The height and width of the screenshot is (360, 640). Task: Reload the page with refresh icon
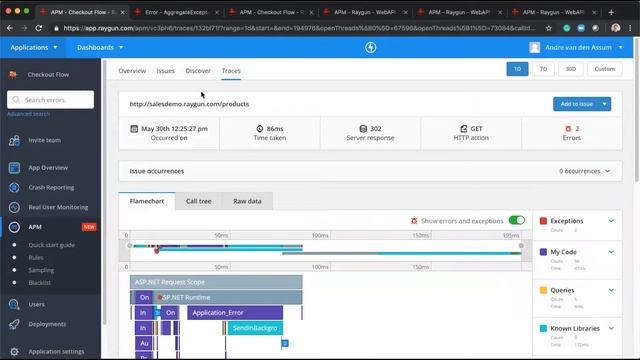(x=39, y=28)
